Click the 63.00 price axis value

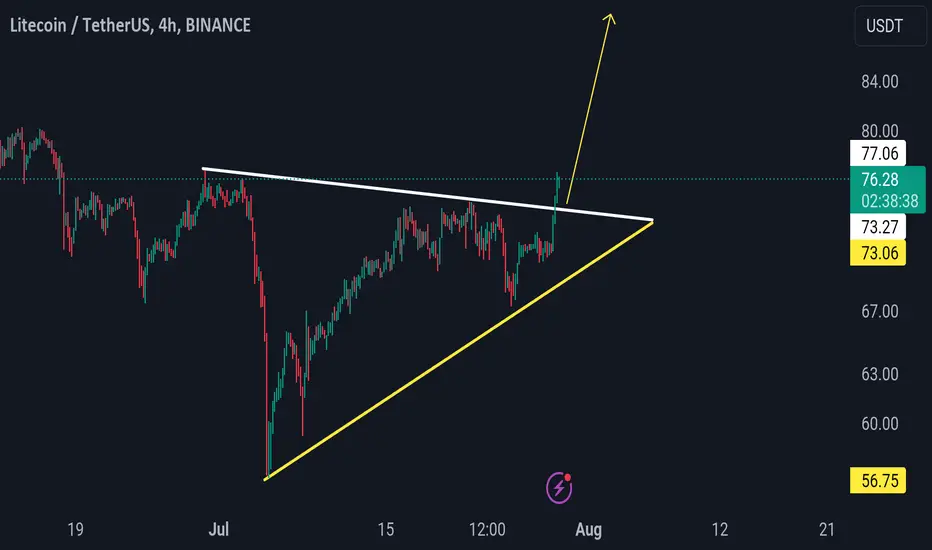880,374
